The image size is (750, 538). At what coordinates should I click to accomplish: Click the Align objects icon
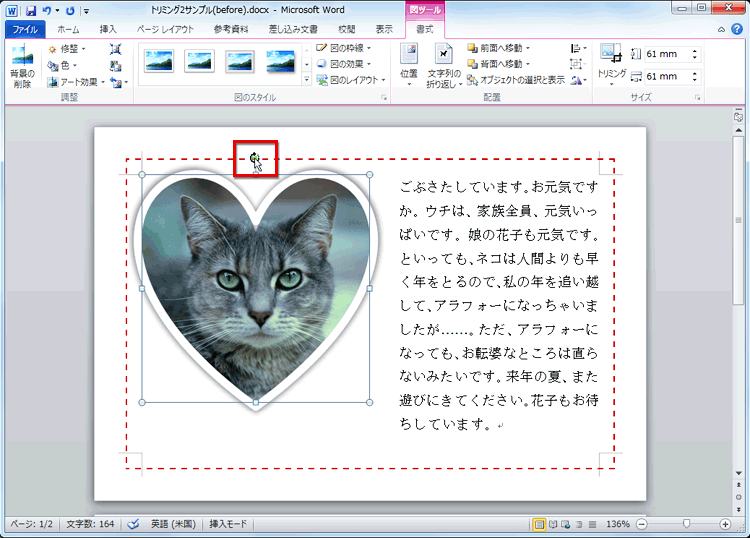[578, 48]
